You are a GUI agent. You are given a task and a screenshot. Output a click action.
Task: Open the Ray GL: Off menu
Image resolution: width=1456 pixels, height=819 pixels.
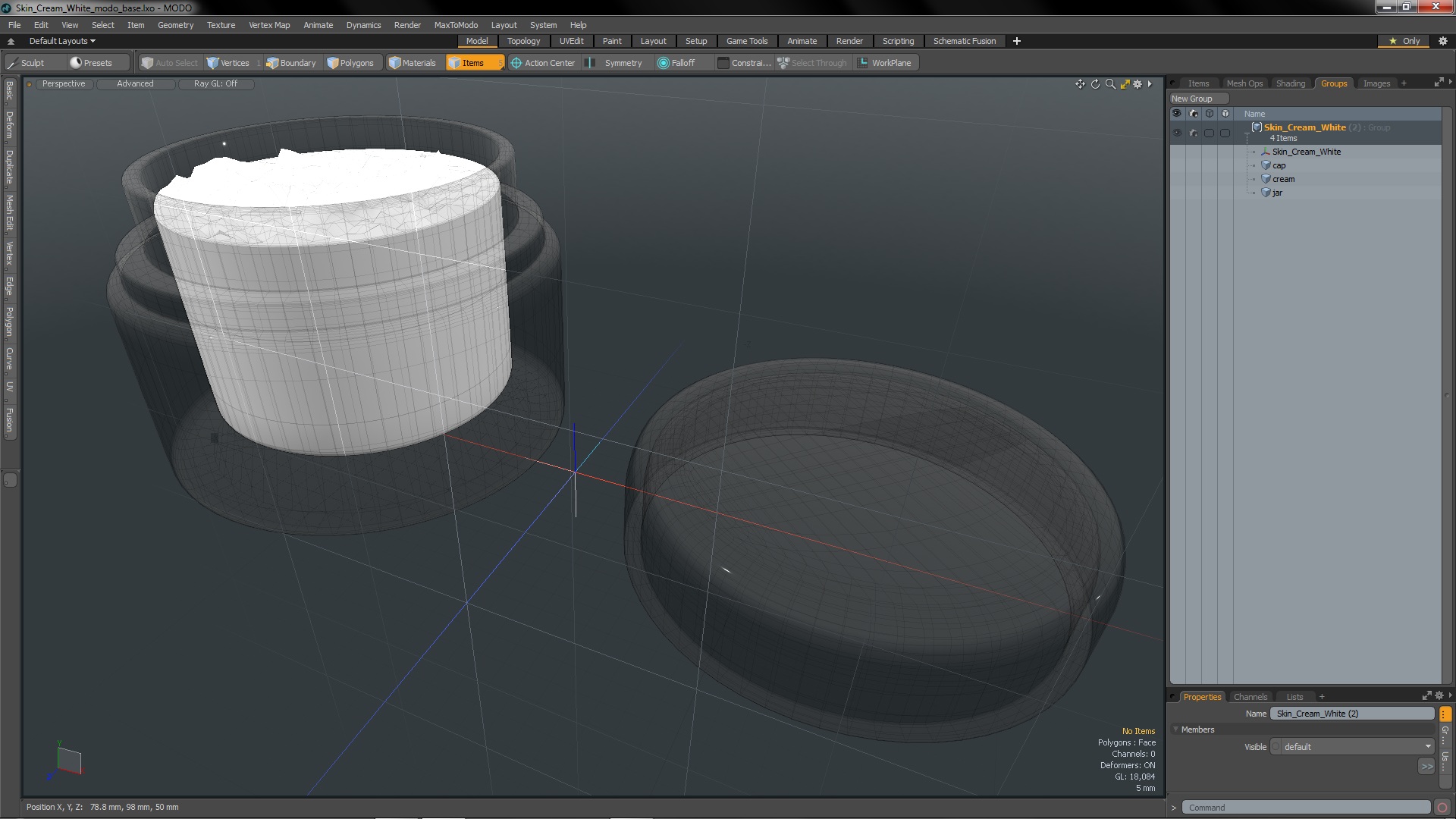215,84
